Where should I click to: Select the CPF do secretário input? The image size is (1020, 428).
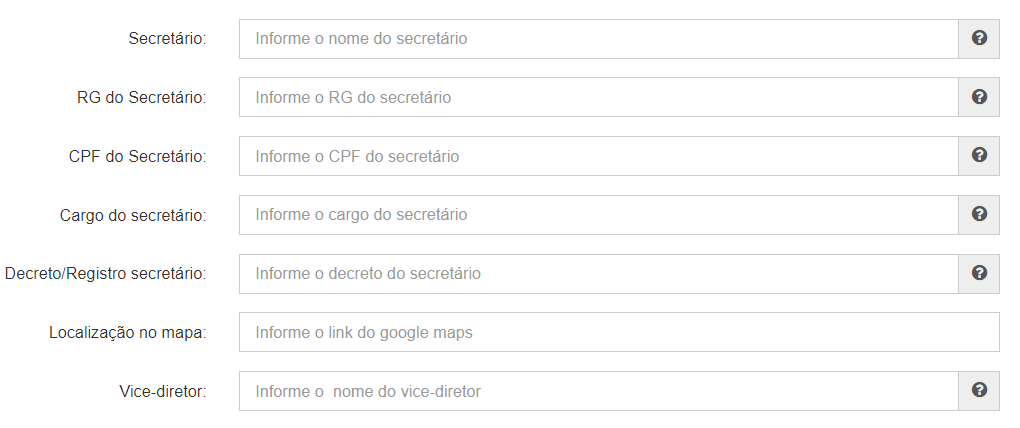point(598,156)
